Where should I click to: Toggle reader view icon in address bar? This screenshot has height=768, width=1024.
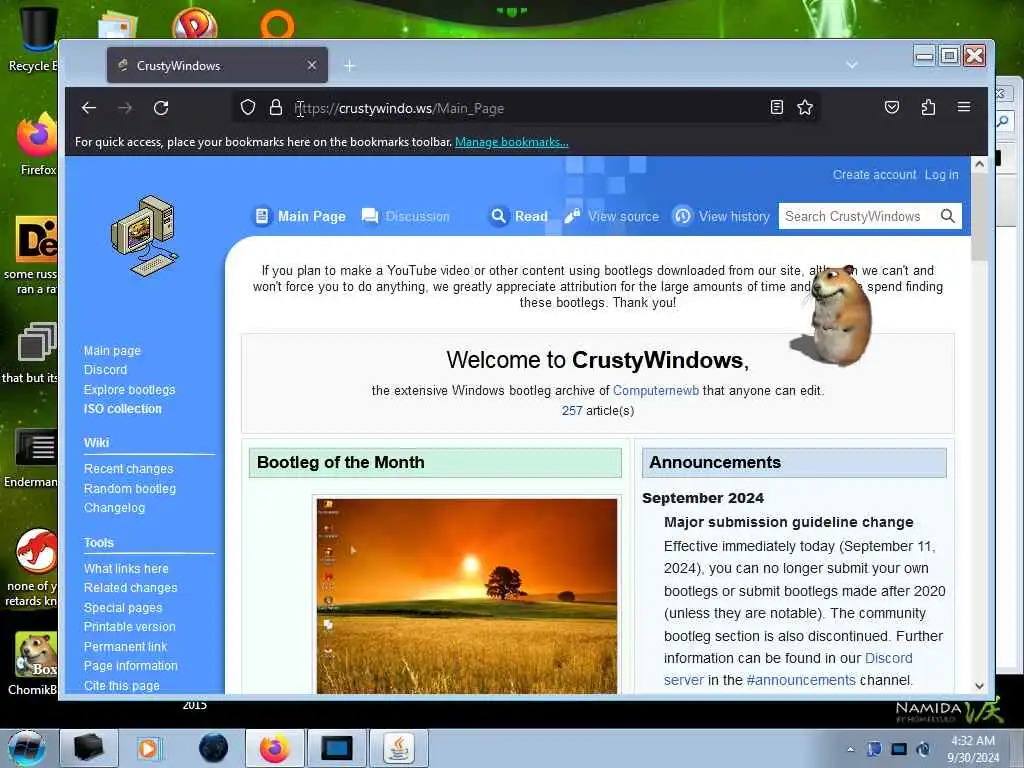[776, 107]
